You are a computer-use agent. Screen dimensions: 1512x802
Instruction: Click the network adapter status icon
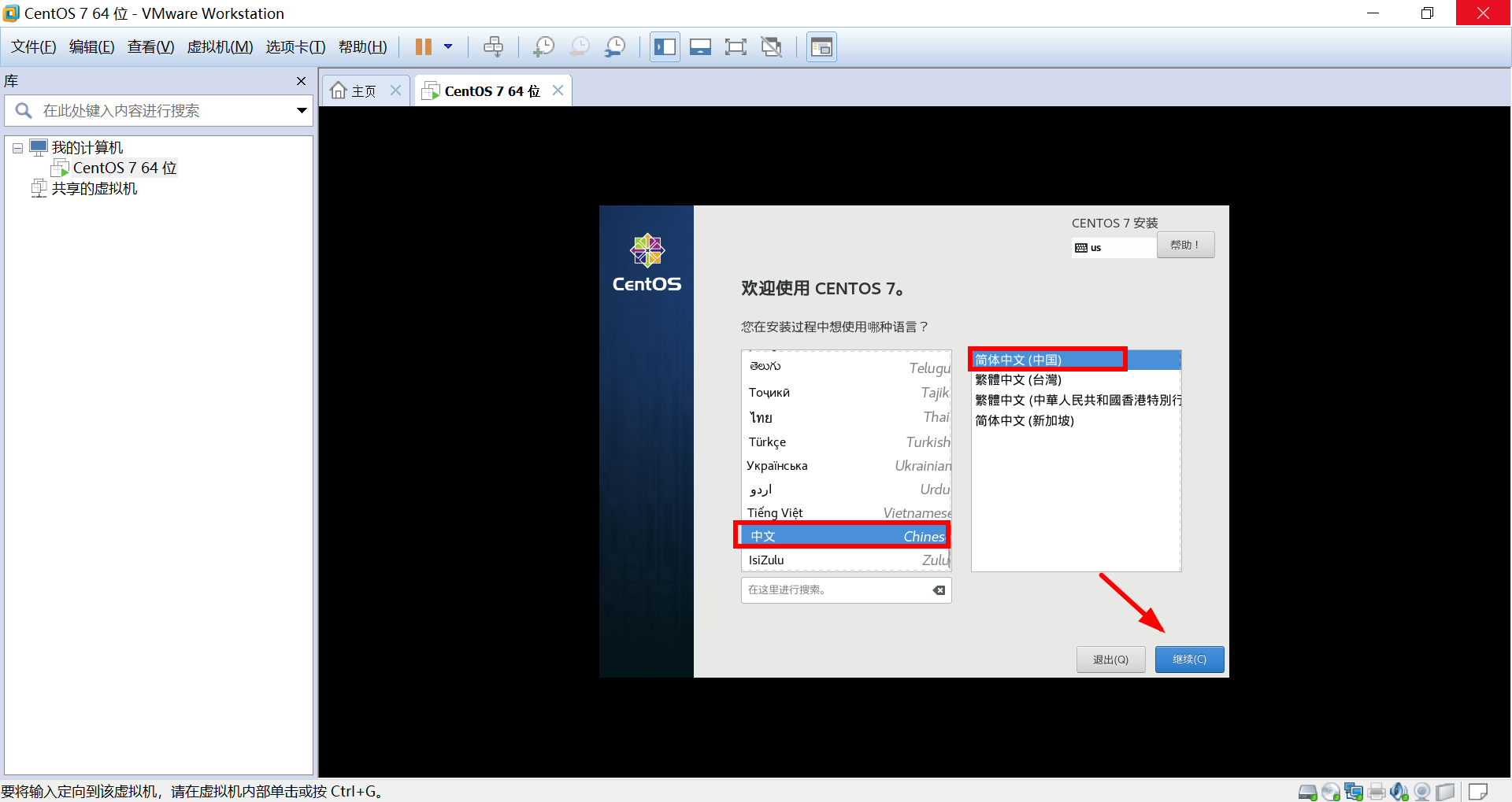coord(1354,792)
